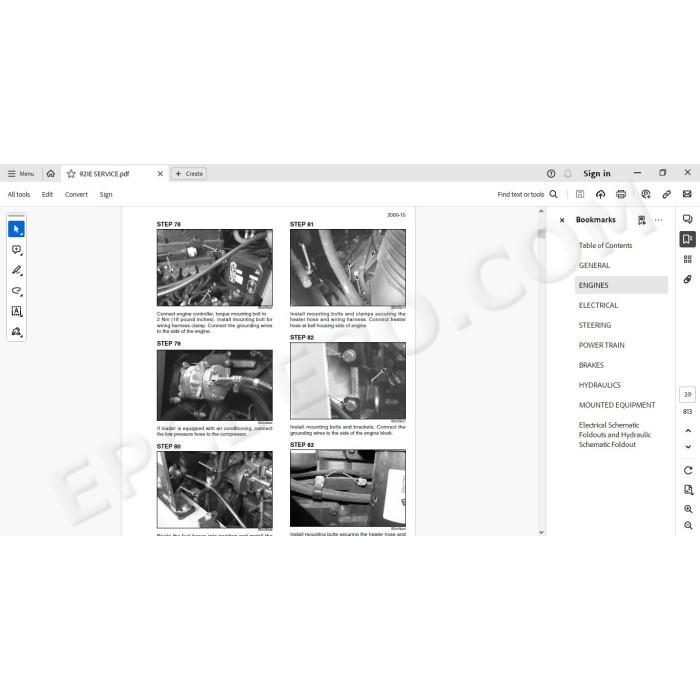Viewport: 700px width, 700px height.
Task: Open the Convert menu
Action: 76,194
